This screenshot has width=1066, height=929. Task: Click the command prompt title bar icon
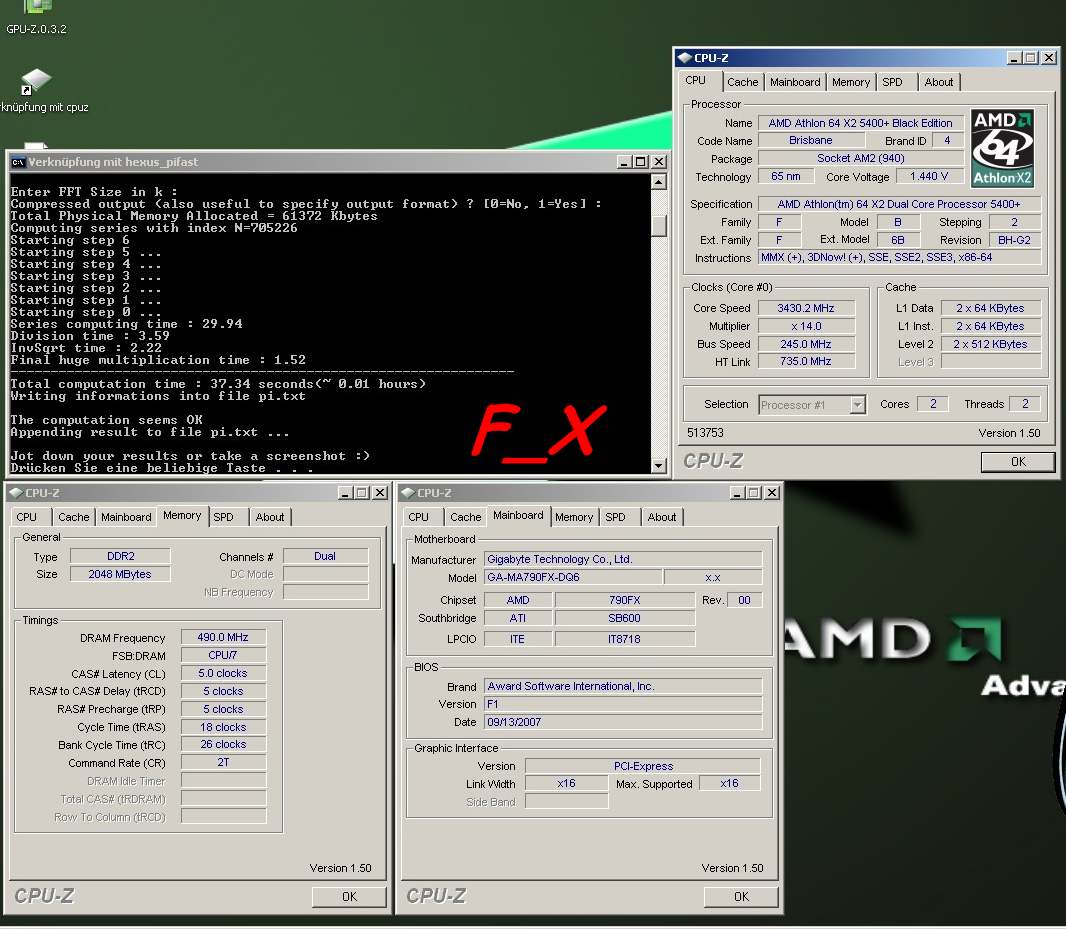[x=18, y=162]
